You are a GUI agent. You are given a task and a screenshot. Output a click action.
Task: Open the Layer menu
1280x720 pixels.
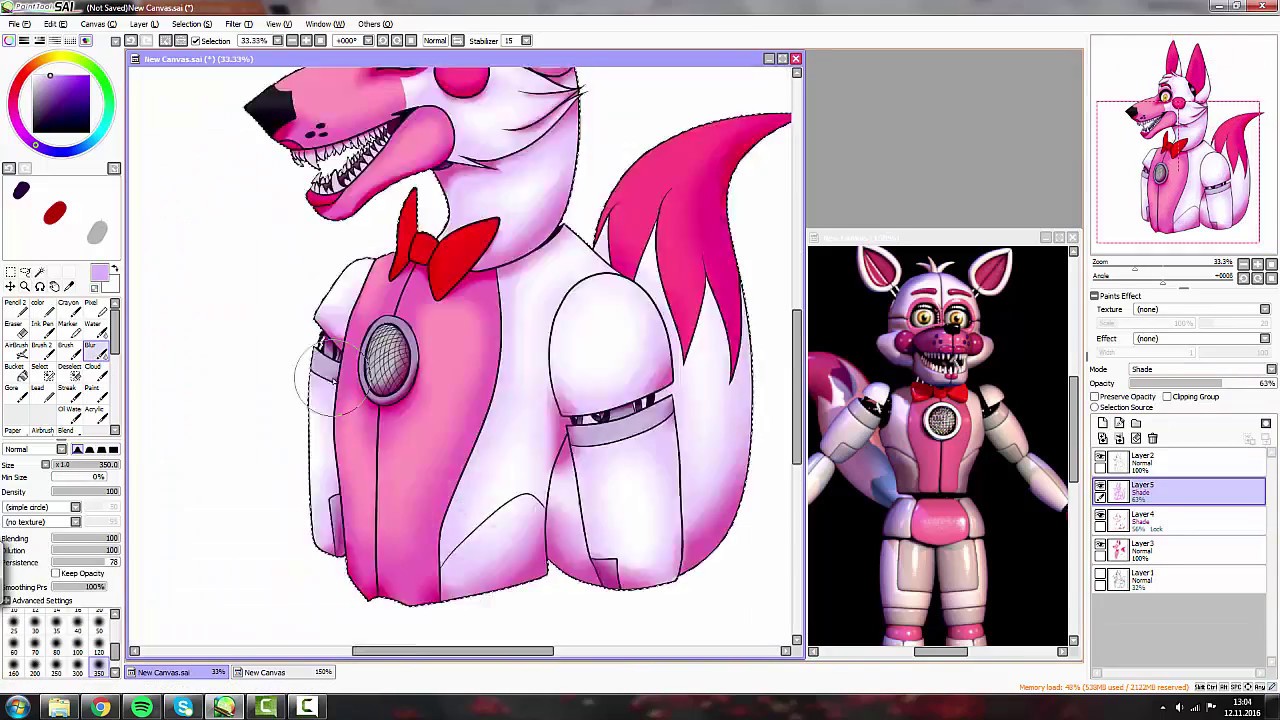[143, 24]
